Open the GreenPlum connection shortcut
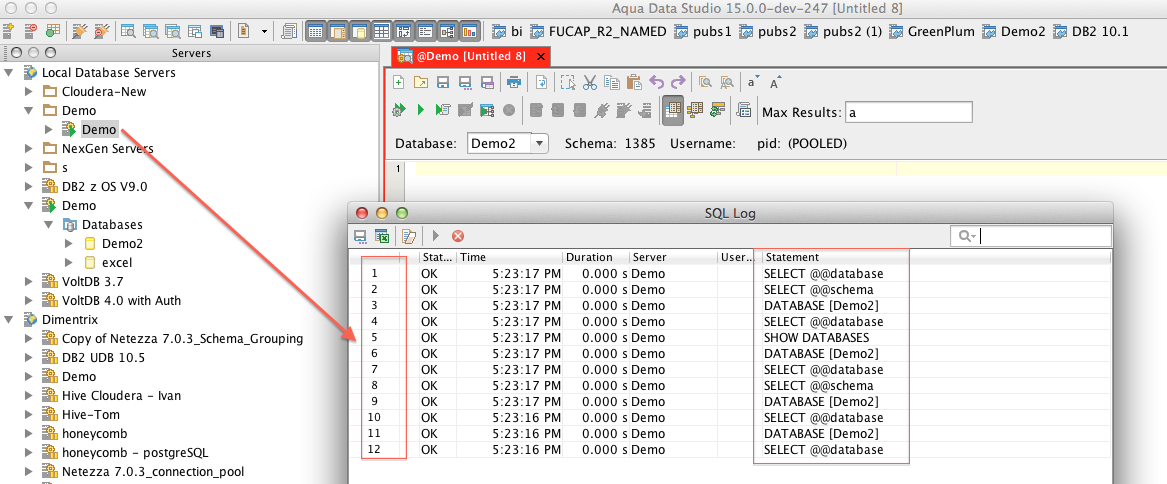1167x484 pixels. pyautogui.click(x=933, y=31)
